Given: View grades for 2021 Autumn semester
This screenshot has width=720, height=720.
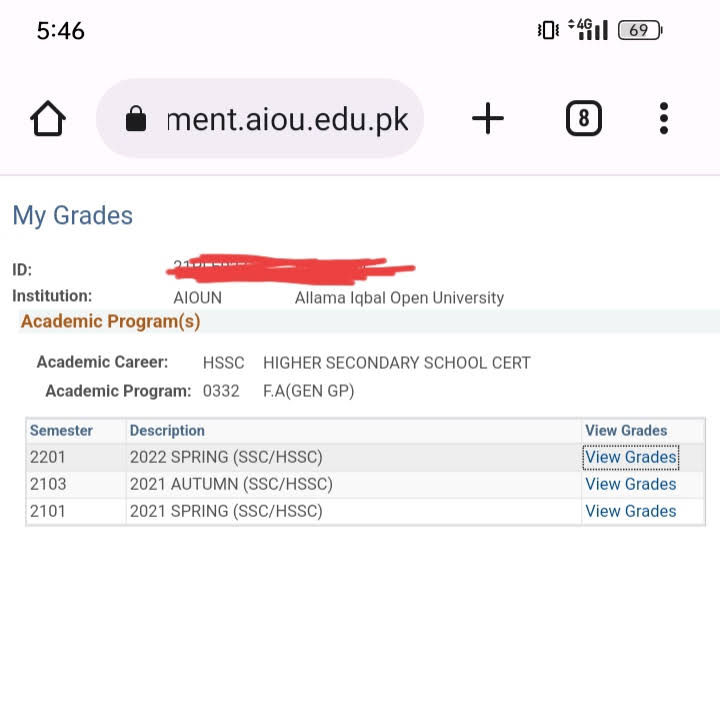Looking at the screenshot, I should click(x=630, y=484).
